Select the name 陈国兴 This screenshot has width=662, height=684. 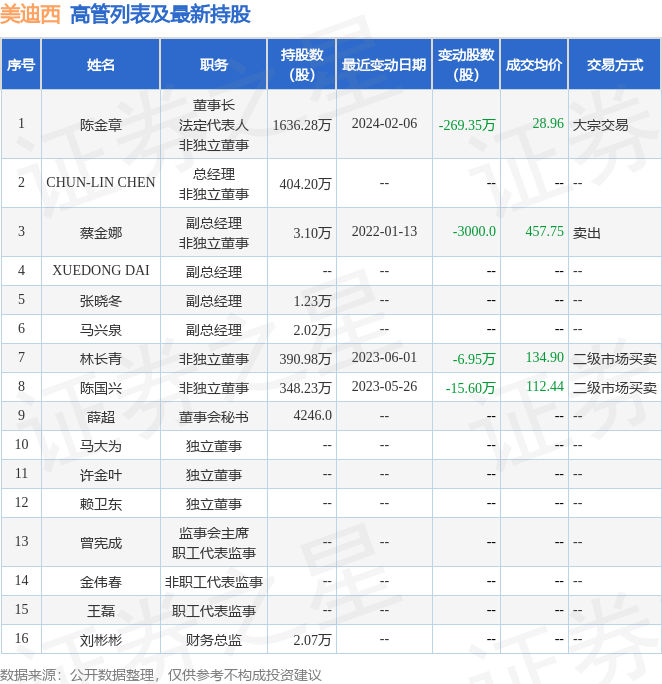point(101,388)
